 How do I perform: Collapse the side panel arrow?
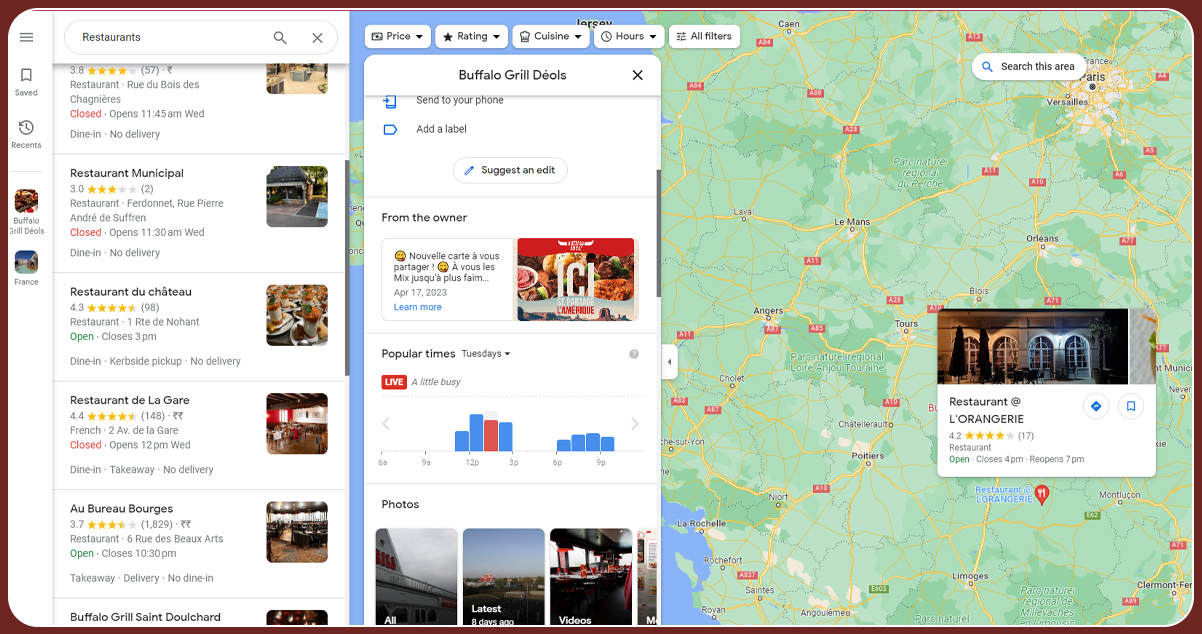pos(669,362)
